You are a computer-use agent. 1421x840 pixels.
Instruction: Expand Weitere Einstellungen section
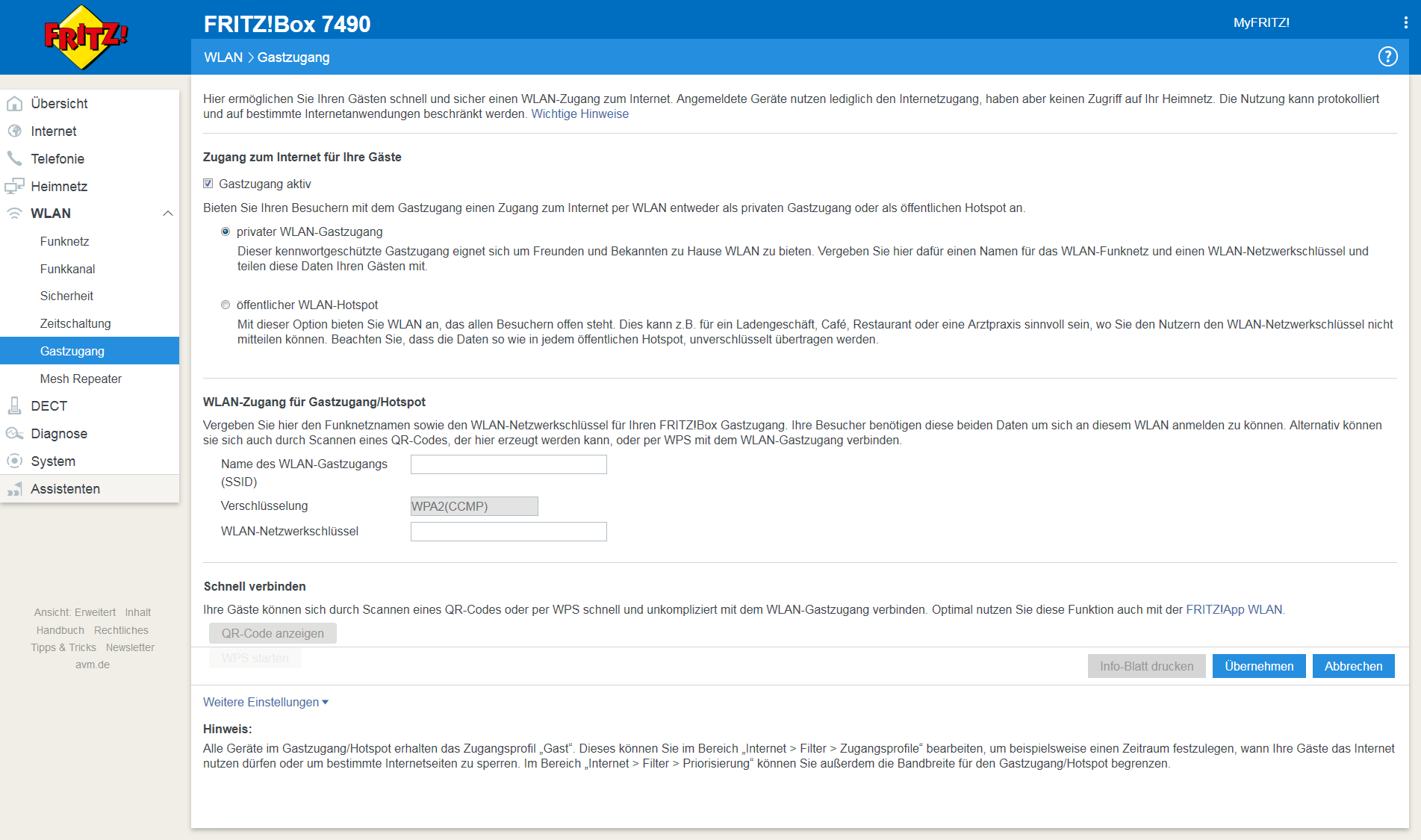click(x=266, y=702)
